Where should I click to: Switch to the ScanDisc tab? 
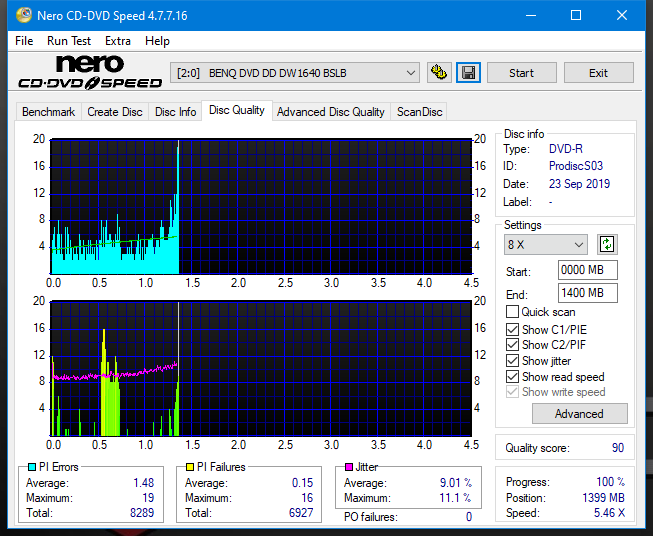(419, 112)
